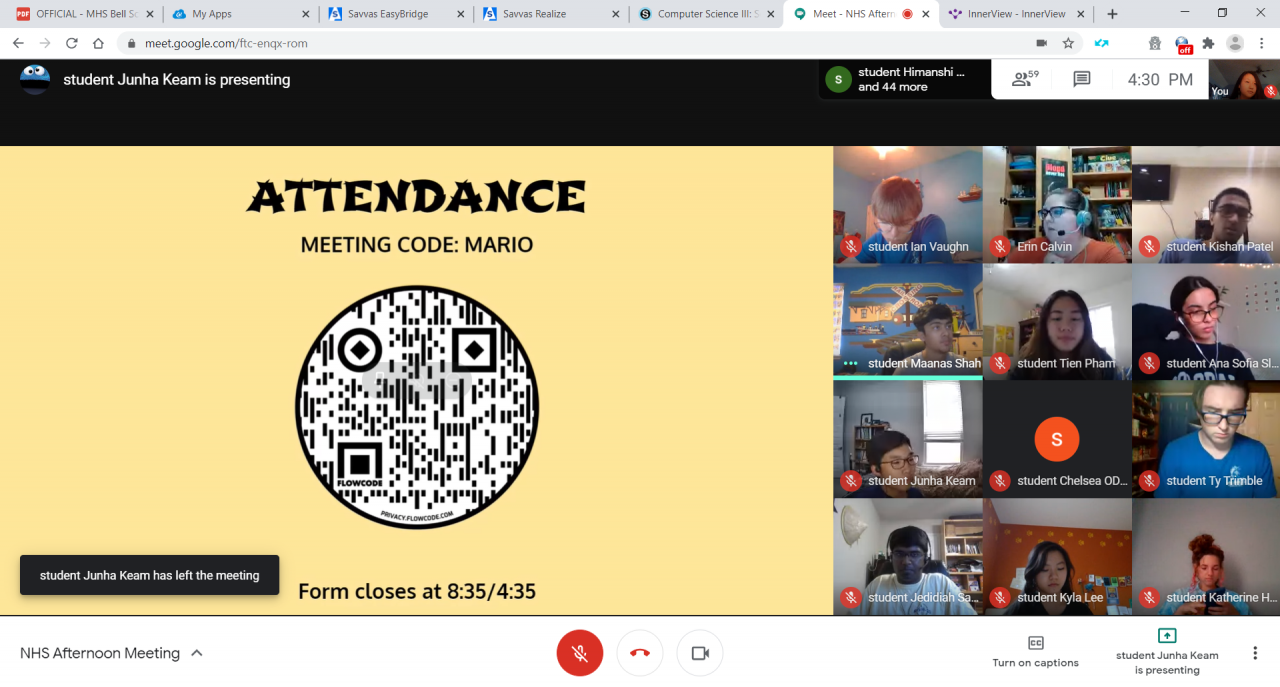Select student Ana Sofia's video tile
This screenshot has width=1280, height=687.
click(x=1206, y=321)
